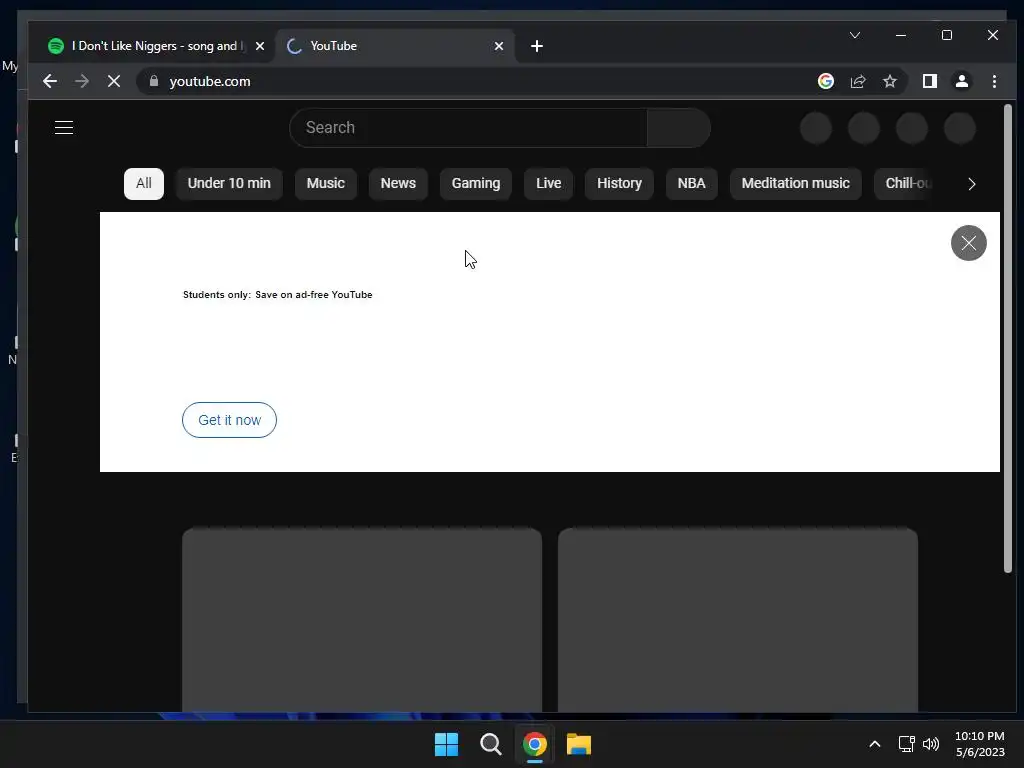Open a new tab with plus button
This screenshot has width=1024, height=768.
(x=537, y=46)
